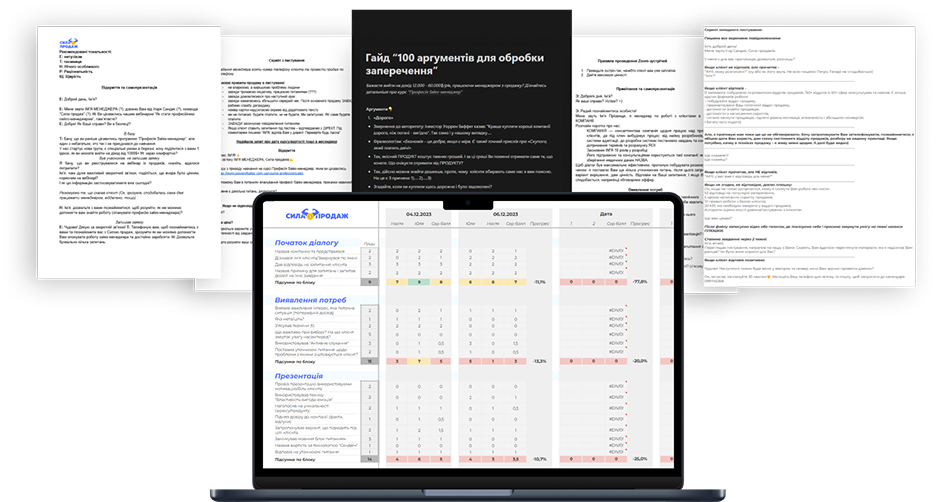Select the Презентація section heading

[299, 376]
